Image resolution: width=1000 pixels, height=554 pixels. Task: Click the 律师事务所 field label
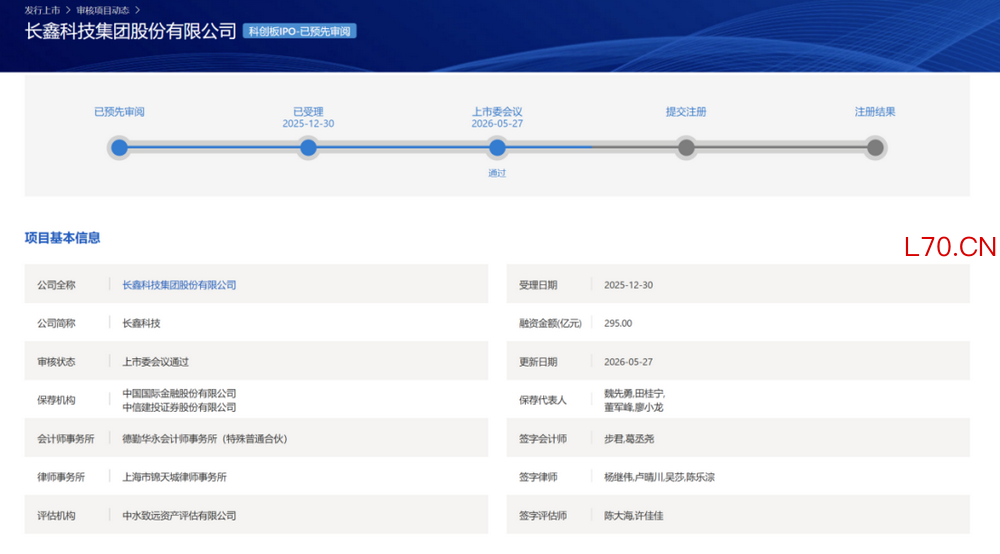[61, 477]
